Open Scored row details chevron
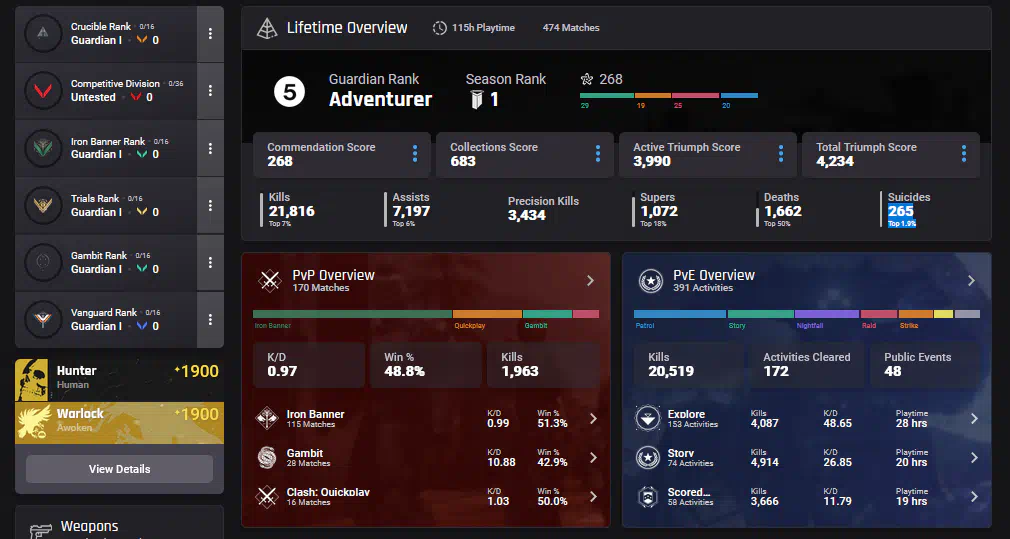Screen dimensions: 1010x539 [x=974, y=496]
